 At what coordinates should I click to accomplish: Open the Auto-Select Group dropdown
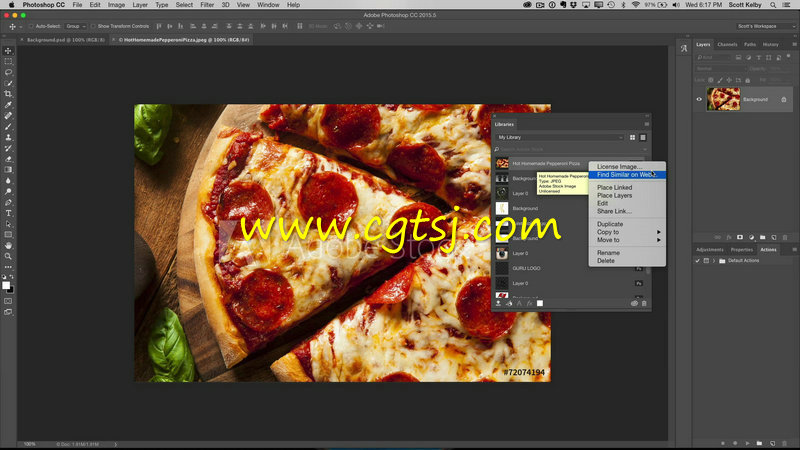coord(76,26)
